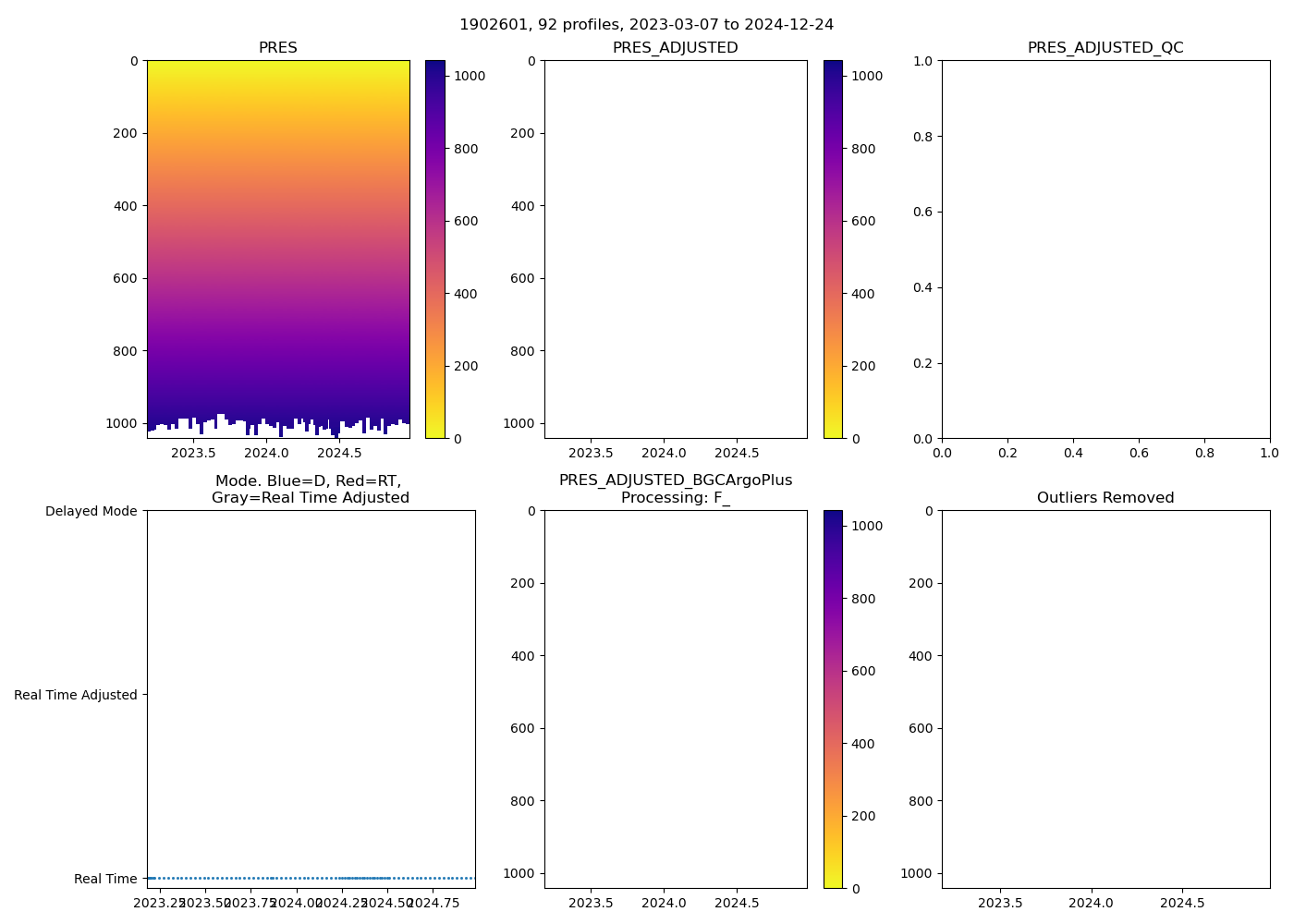Image resolution: width=1294 pixels, height=924 pixels.
Task: Click the empty Outliers Removed plot area
Action: pyautogui.click(x=1105, y=699)
